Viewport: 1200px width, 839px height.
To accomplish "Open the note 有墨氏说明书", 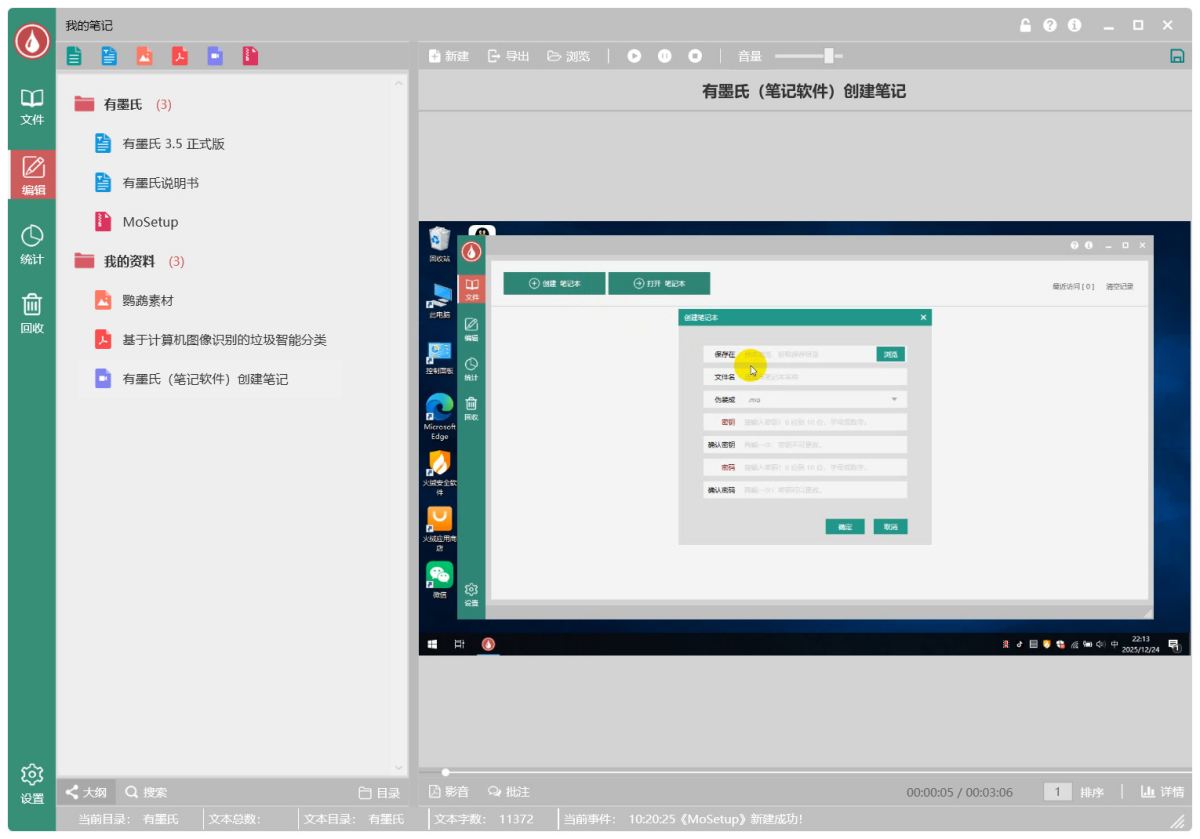I will click(161, 183).
